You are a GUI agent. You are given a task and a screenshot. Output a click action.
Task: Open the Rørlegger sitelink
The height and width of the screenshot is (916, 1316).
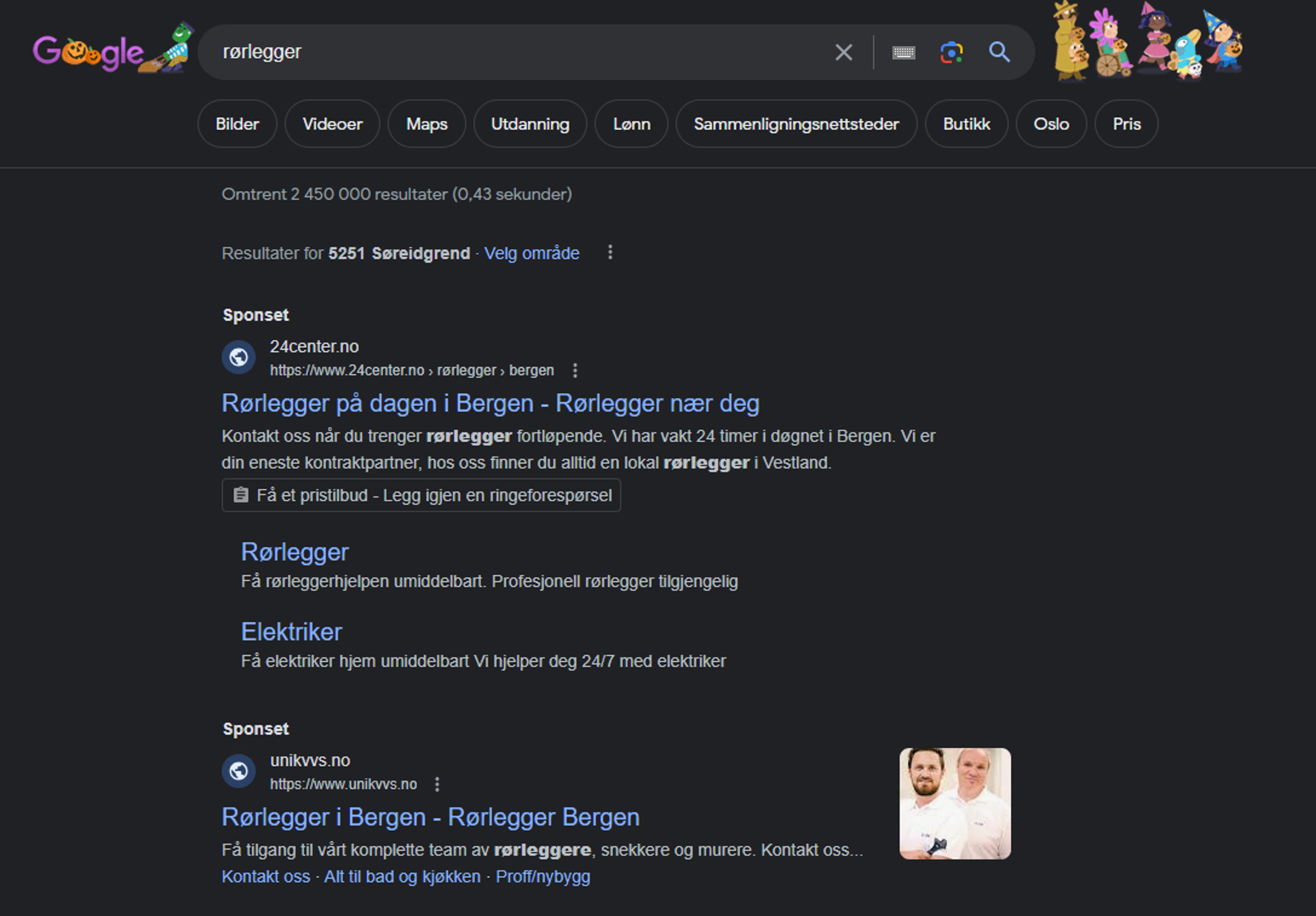295,552
